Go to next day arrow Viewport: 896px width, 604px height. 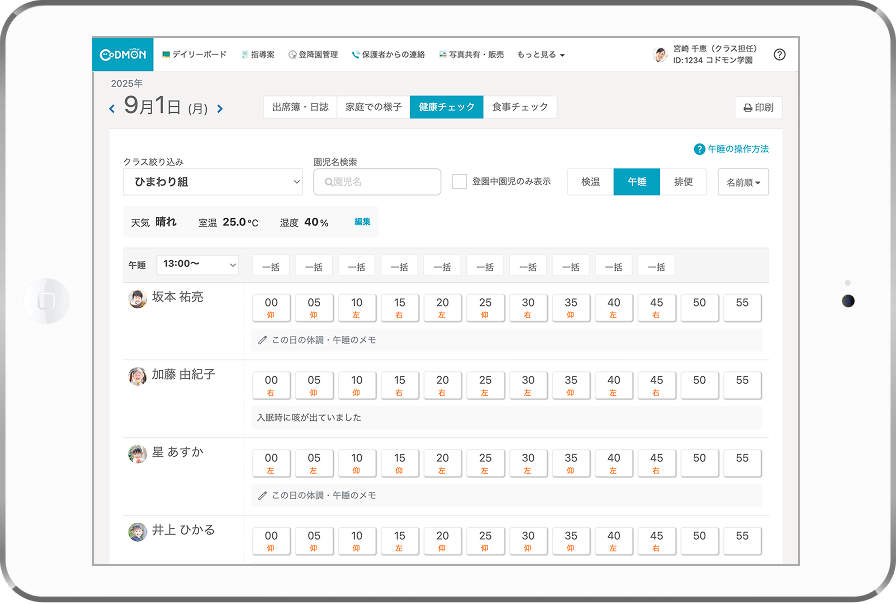coord(220,108)
